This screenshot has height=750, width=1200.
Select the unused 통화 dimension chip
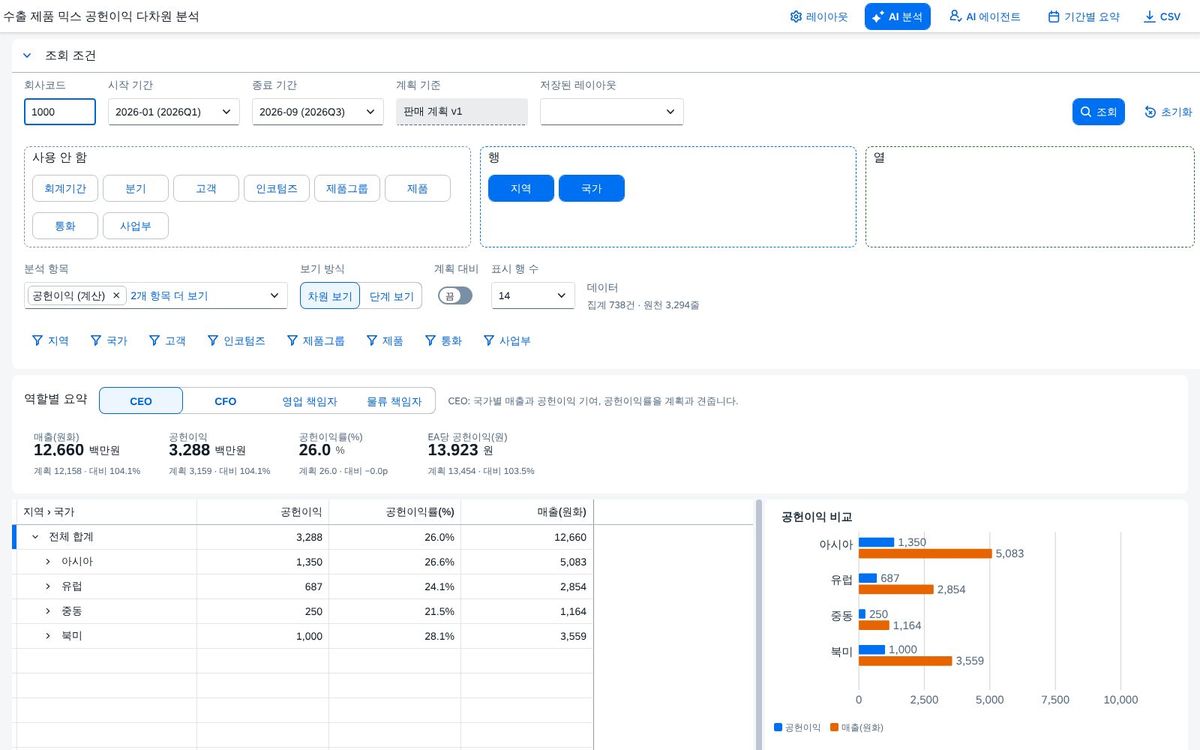64,225
